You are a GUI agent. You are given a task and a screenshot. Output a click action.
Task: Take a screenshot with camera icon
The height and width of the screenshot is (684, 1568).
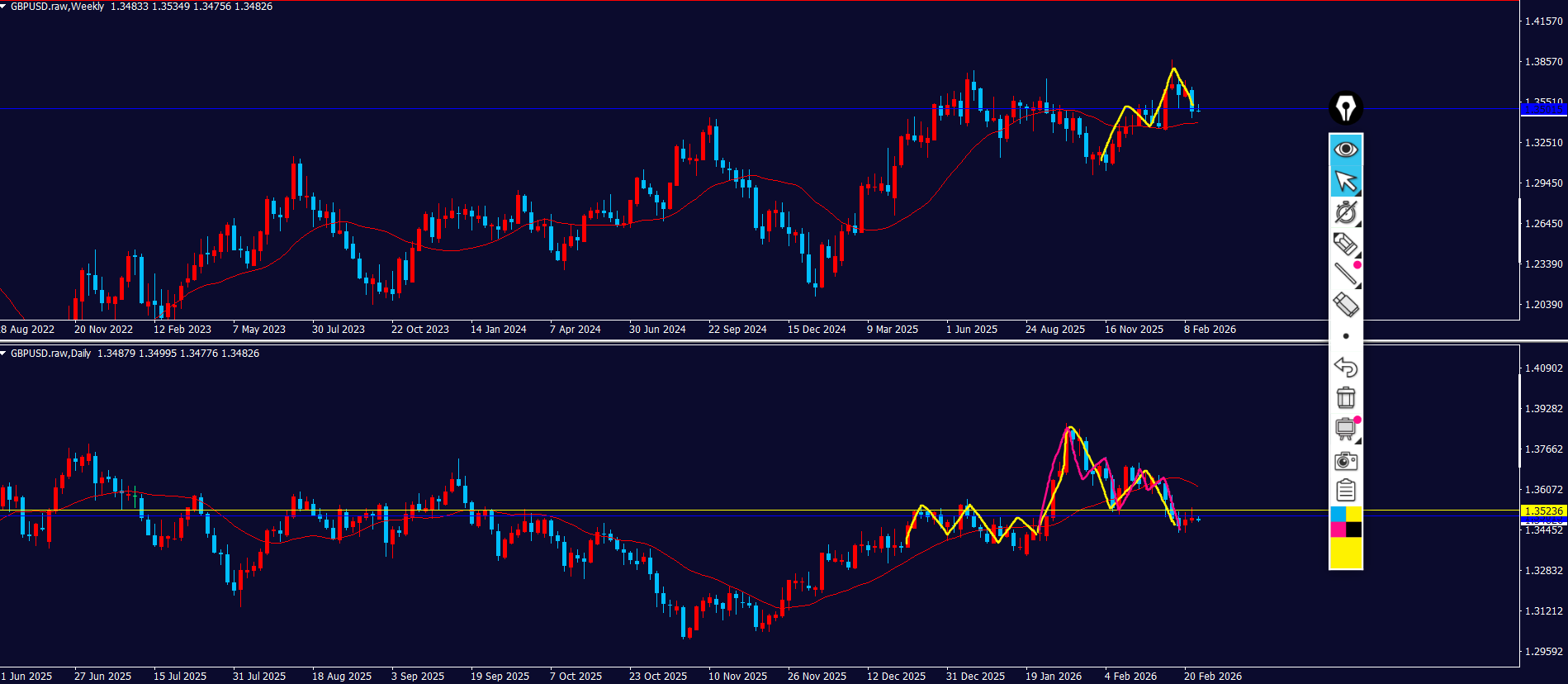coord(1346,461)
